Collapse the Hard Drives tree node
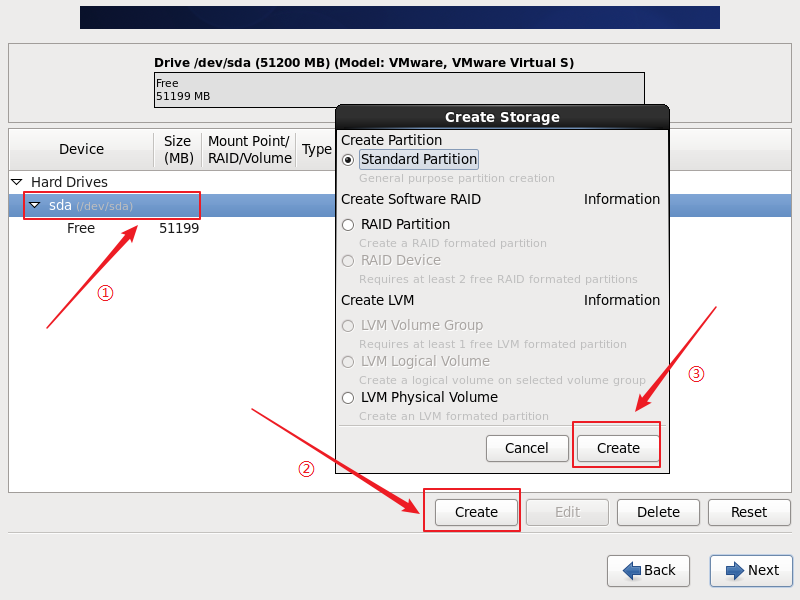The height and width of the screenshot is (600, 800). coord(17,182)
